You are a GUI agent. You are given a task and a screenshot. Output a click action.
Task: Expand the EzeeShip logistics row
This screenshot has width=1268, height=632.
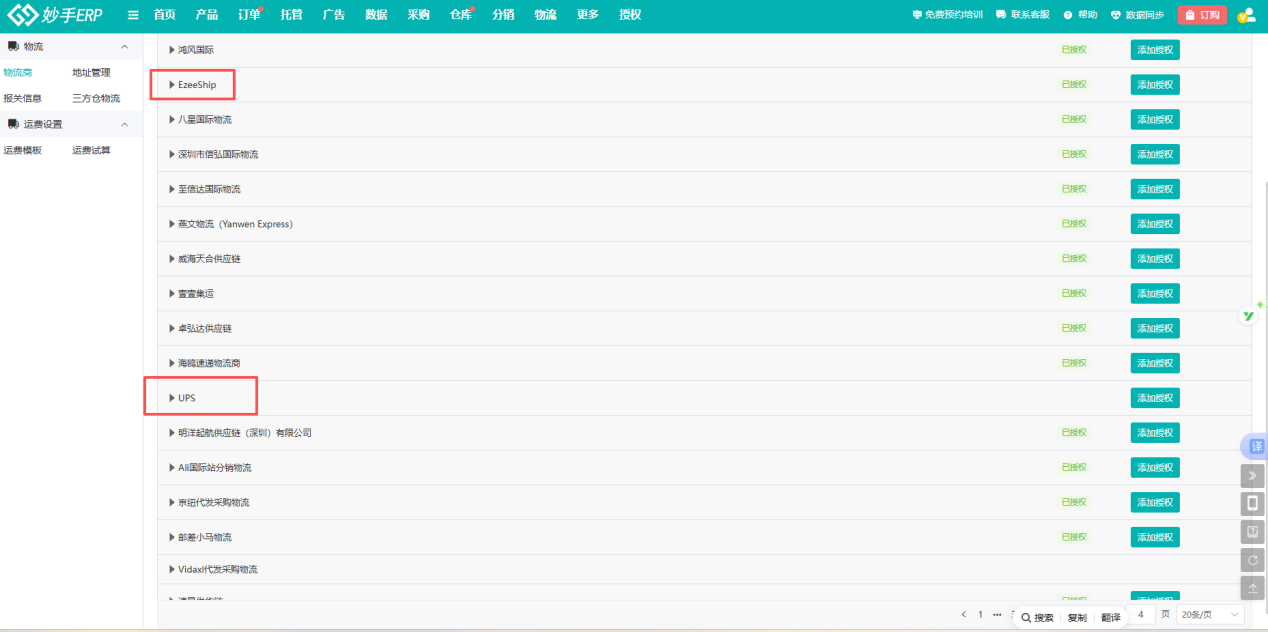tap(172, 85)
